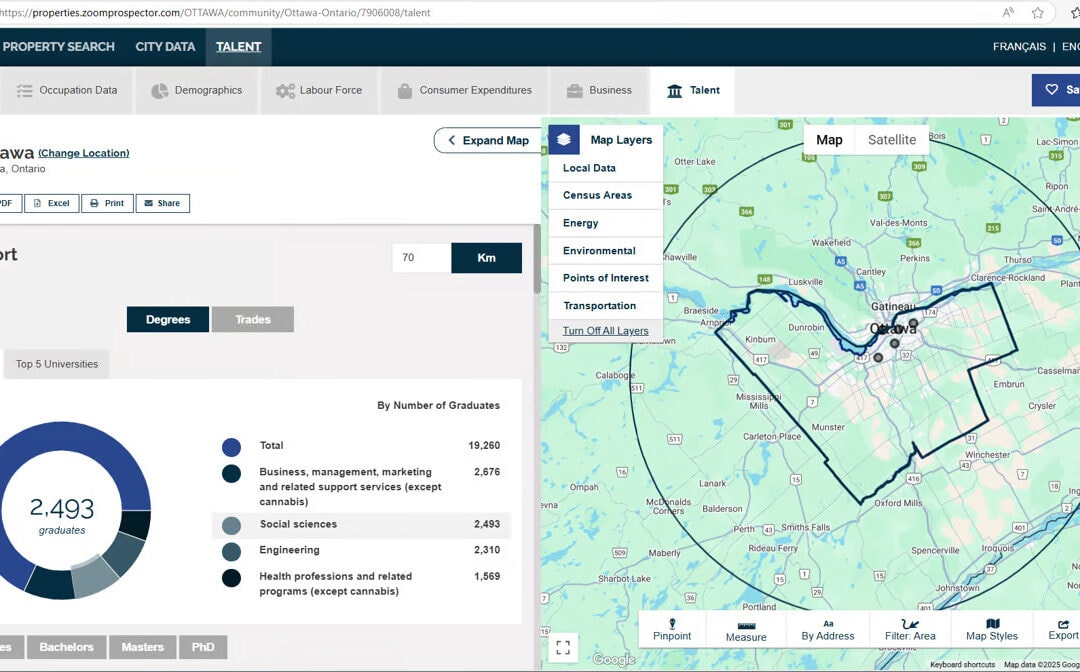This screenshot has width=1080, height=672.
Task: Toggle the Trades graduates view
Action: (253, 320)
